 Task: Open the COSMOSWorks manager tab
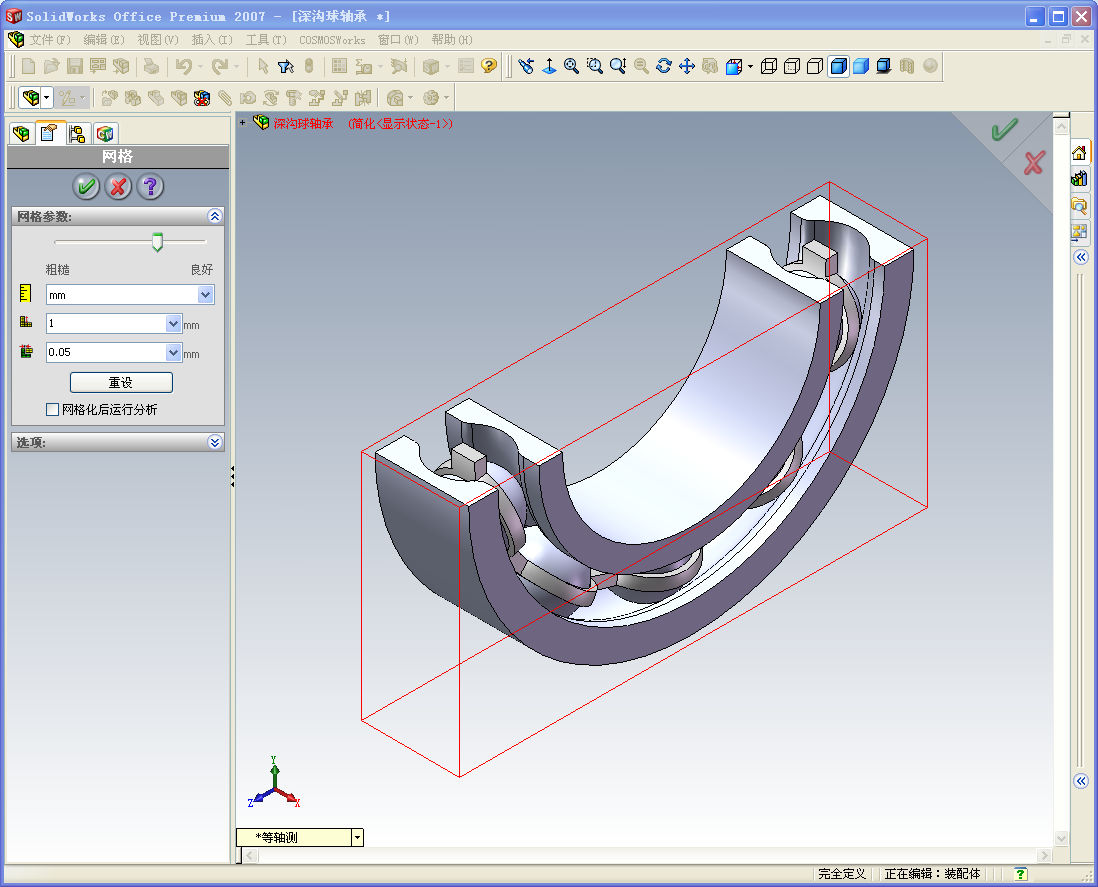click(x=105, y=133)
